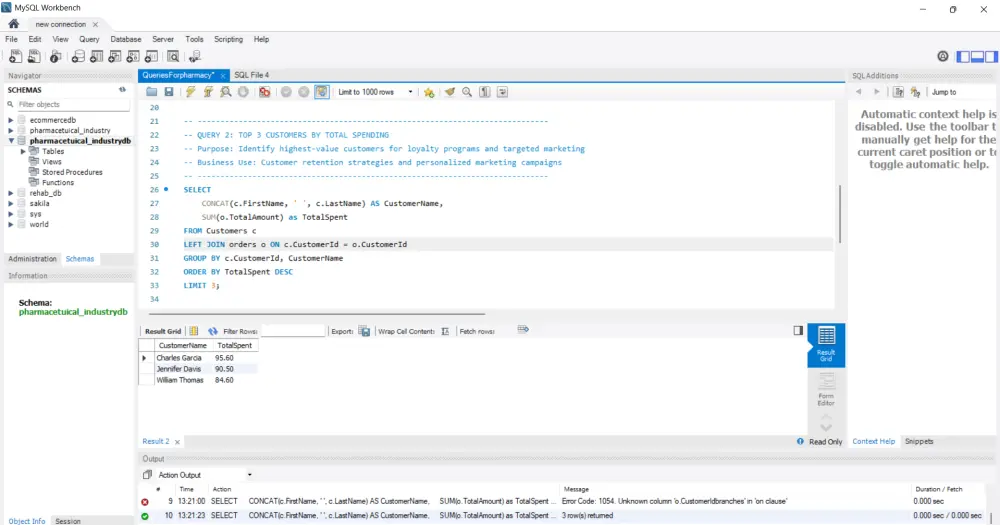Open inspector for selected object in main toolbar
1000x525 pixels.
[x=55, y=57]
